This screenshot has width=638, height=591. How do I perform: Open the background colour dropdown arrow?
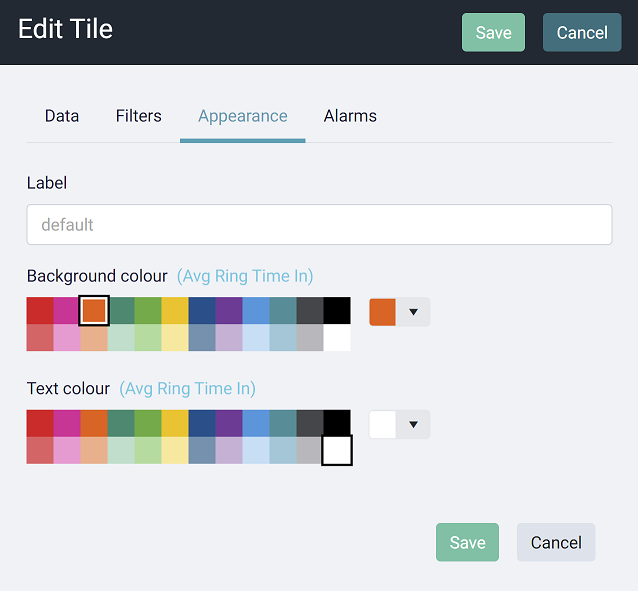(413, 312)
